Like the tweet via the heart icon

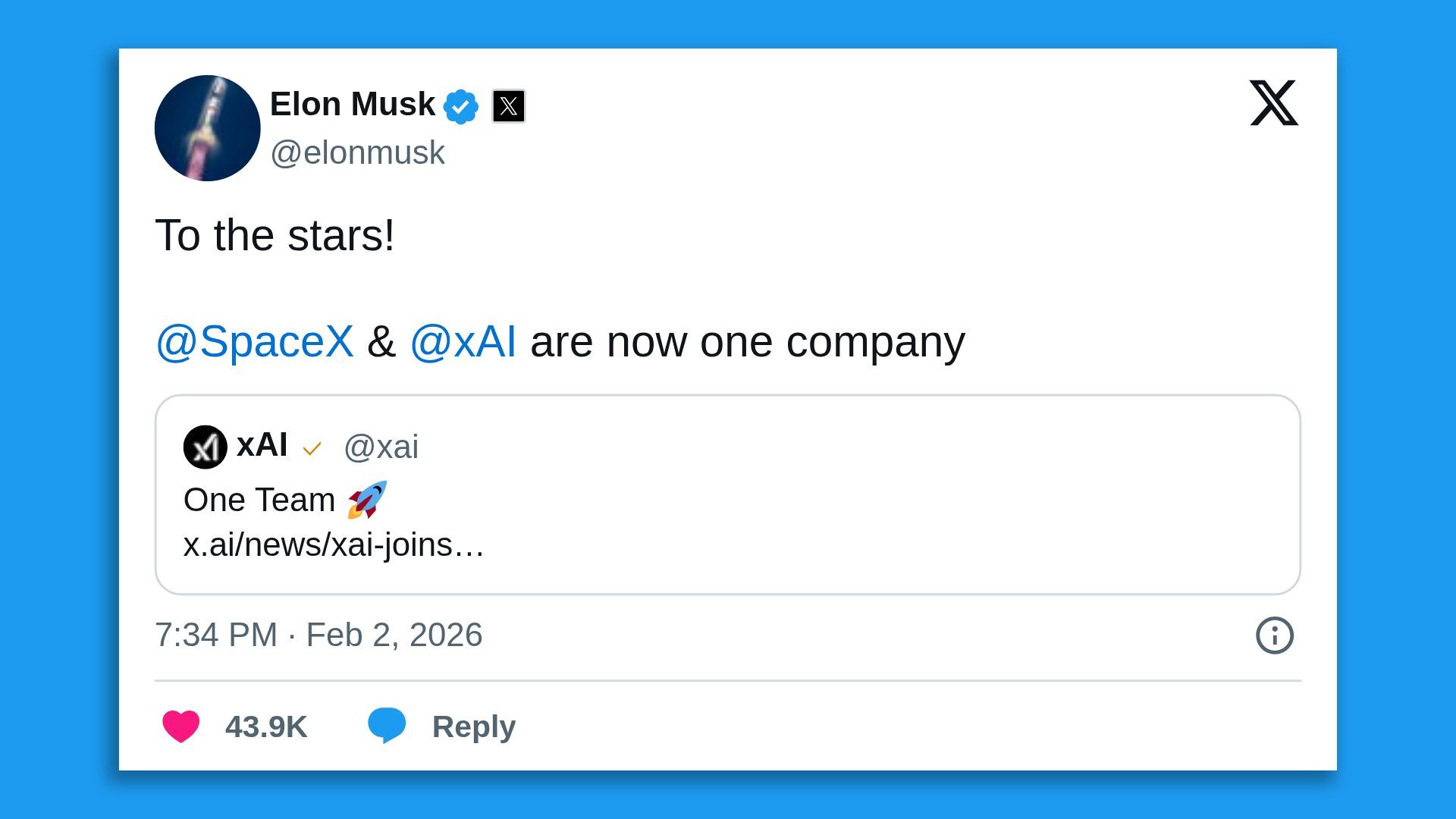180,726
